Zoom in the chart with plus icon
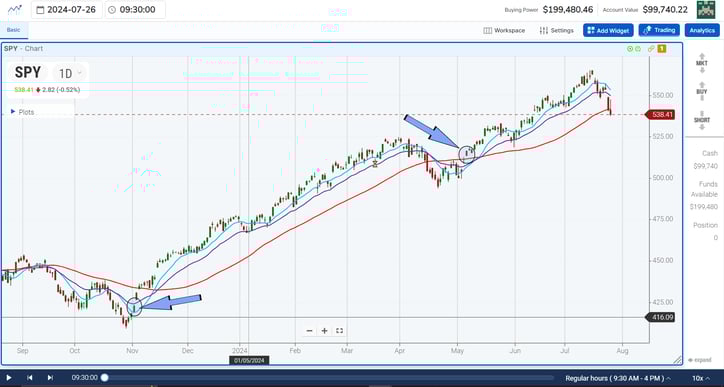This screenshot has height=387, width=724. coord(325,331)
